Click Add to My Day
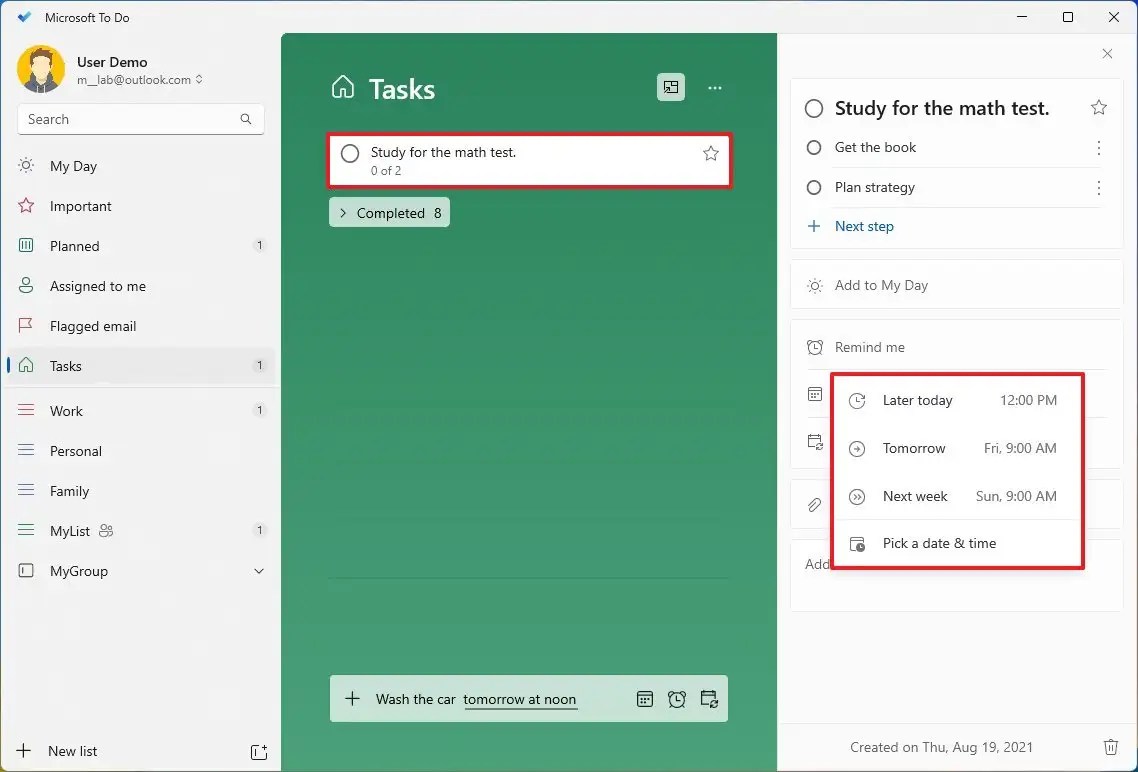The image size is (1138, 772). point(879,285)
